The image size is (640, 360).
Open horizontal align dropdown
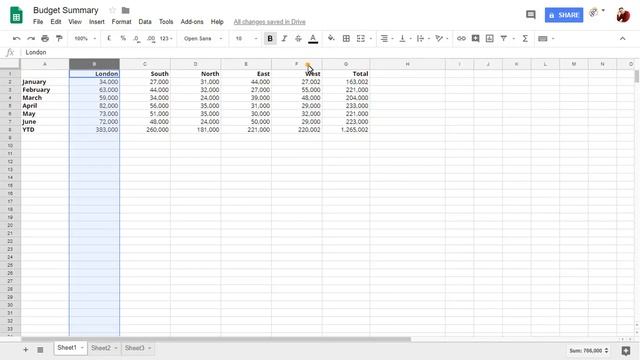pyautogui.click(x=386, y=38)
